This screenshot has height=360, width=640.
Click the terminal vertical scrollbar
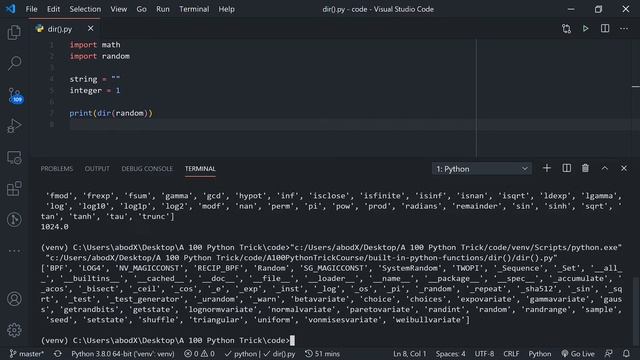coord(636,311)
